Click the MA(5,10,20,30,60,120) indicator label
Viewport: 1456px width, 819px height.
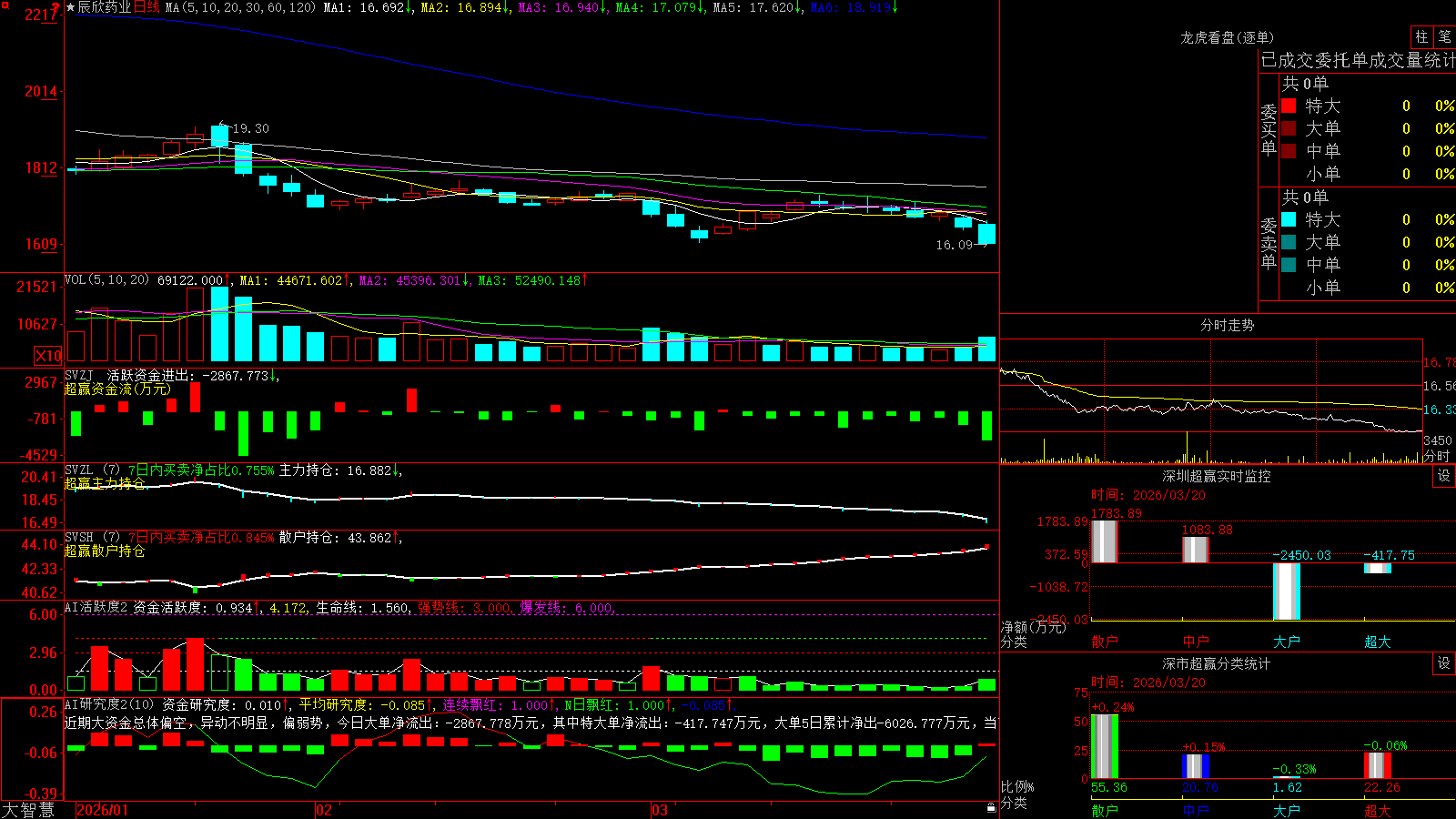tap(241, 7)
